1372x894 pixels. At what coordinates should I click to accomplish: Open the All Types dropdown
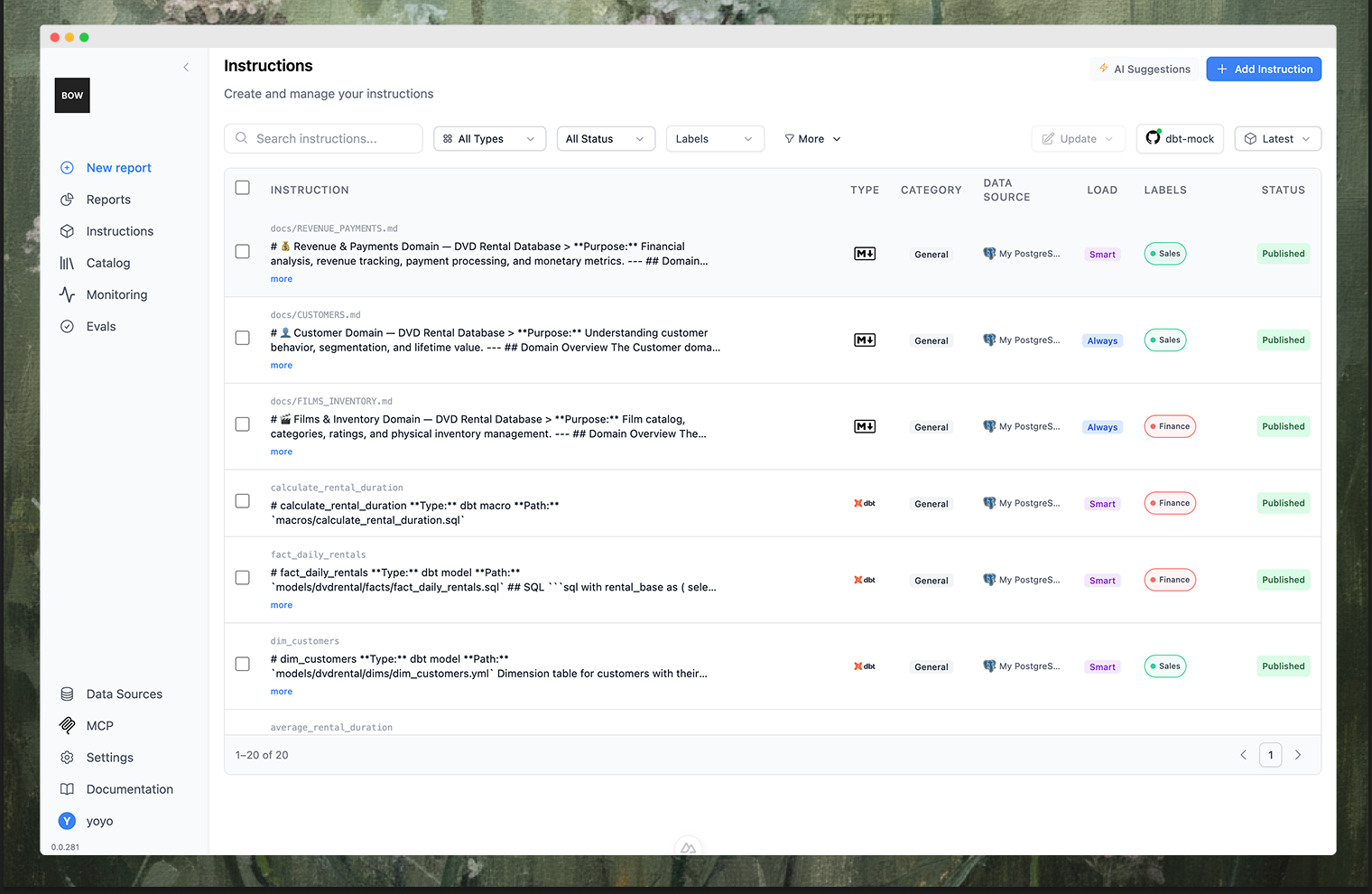pyautogui.click(x=490, y=139)
